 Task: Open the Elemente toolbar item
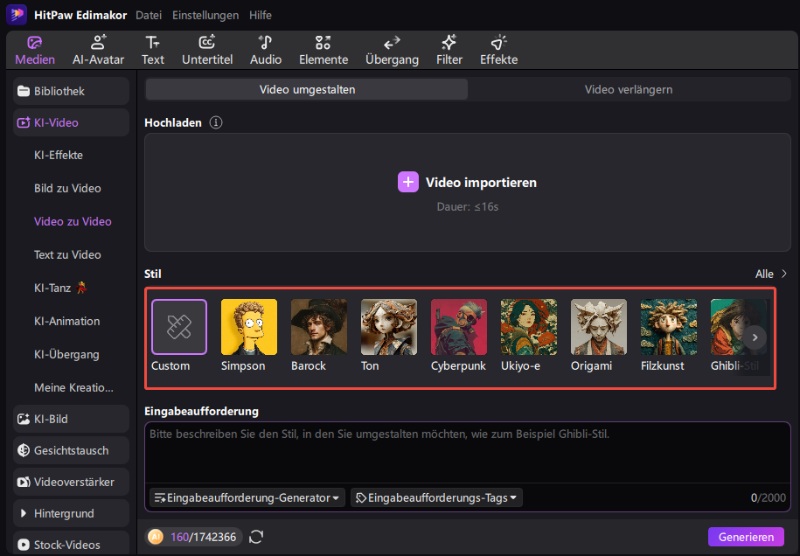(323, 49)
